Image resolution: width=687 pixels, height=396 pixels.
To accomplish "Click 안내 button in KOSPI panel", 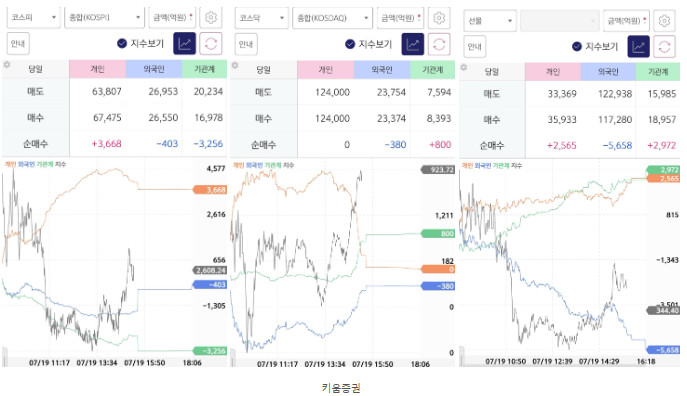I will [x=18, y=43].
